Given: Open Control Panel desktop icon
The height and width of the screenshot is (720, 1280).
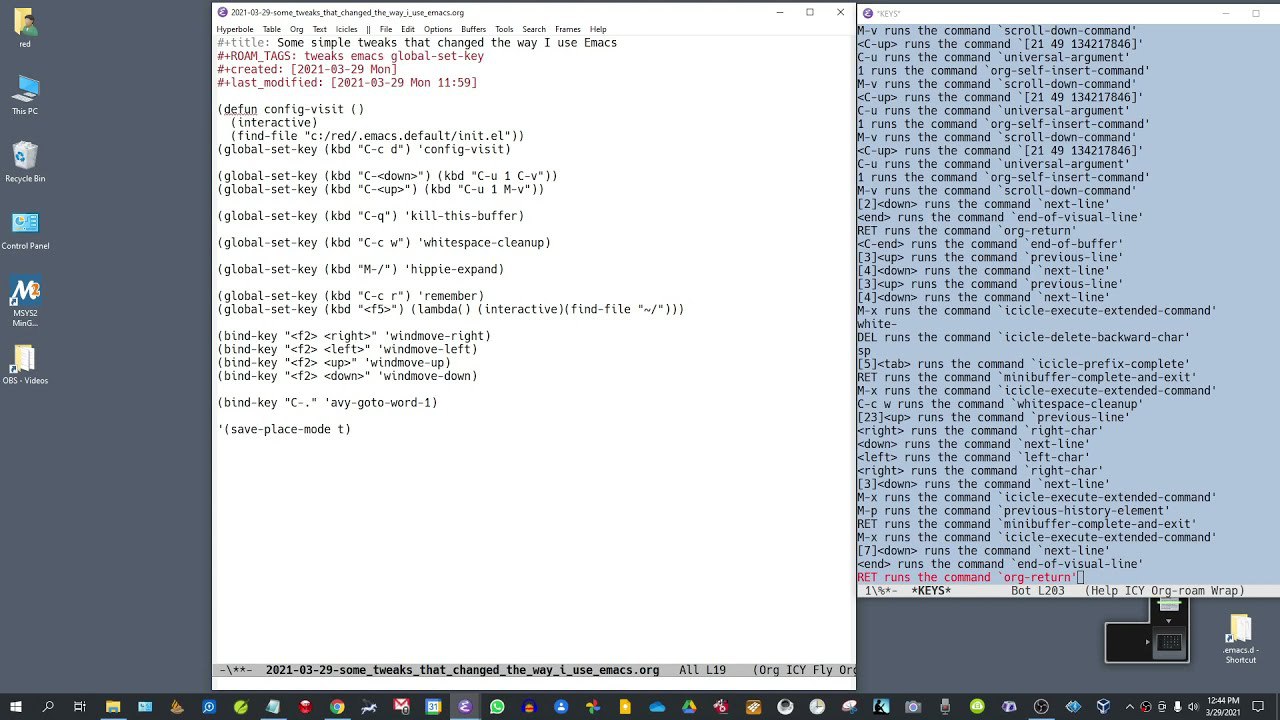Looking at the screenshot, I should (x=25, y=229).
